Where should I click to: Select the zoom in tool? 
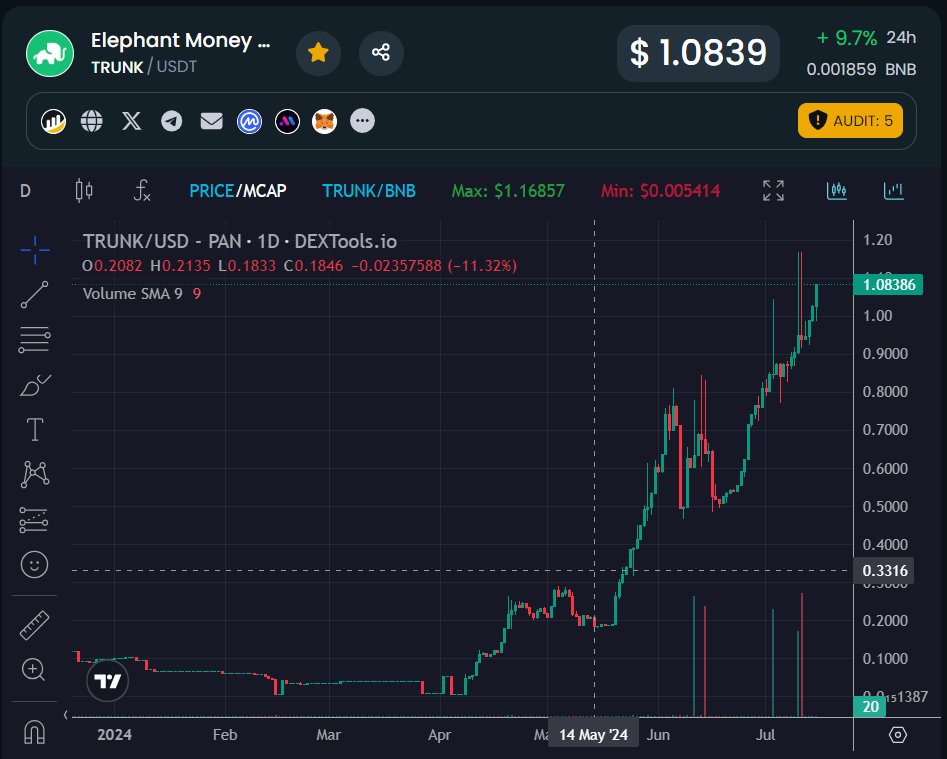click(x=33, y=670)
